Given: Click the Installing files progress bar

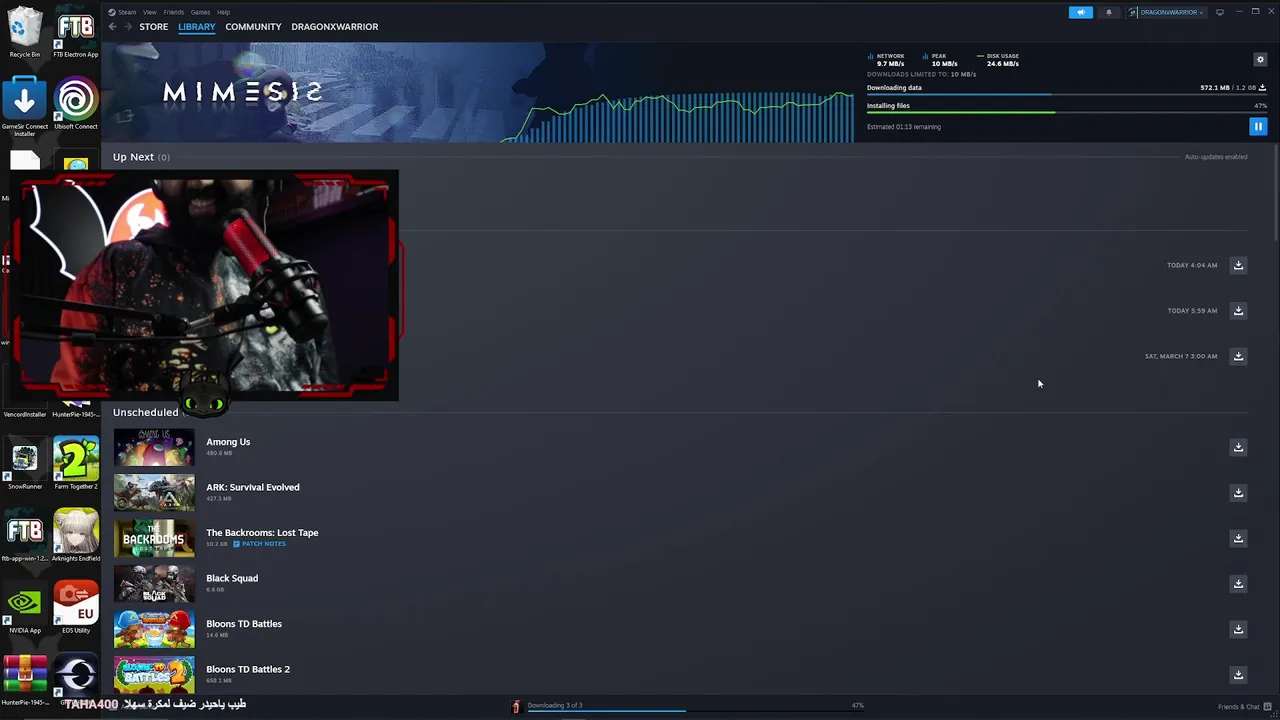Looking at the screenshot, I should click(x=1067, y=112).
